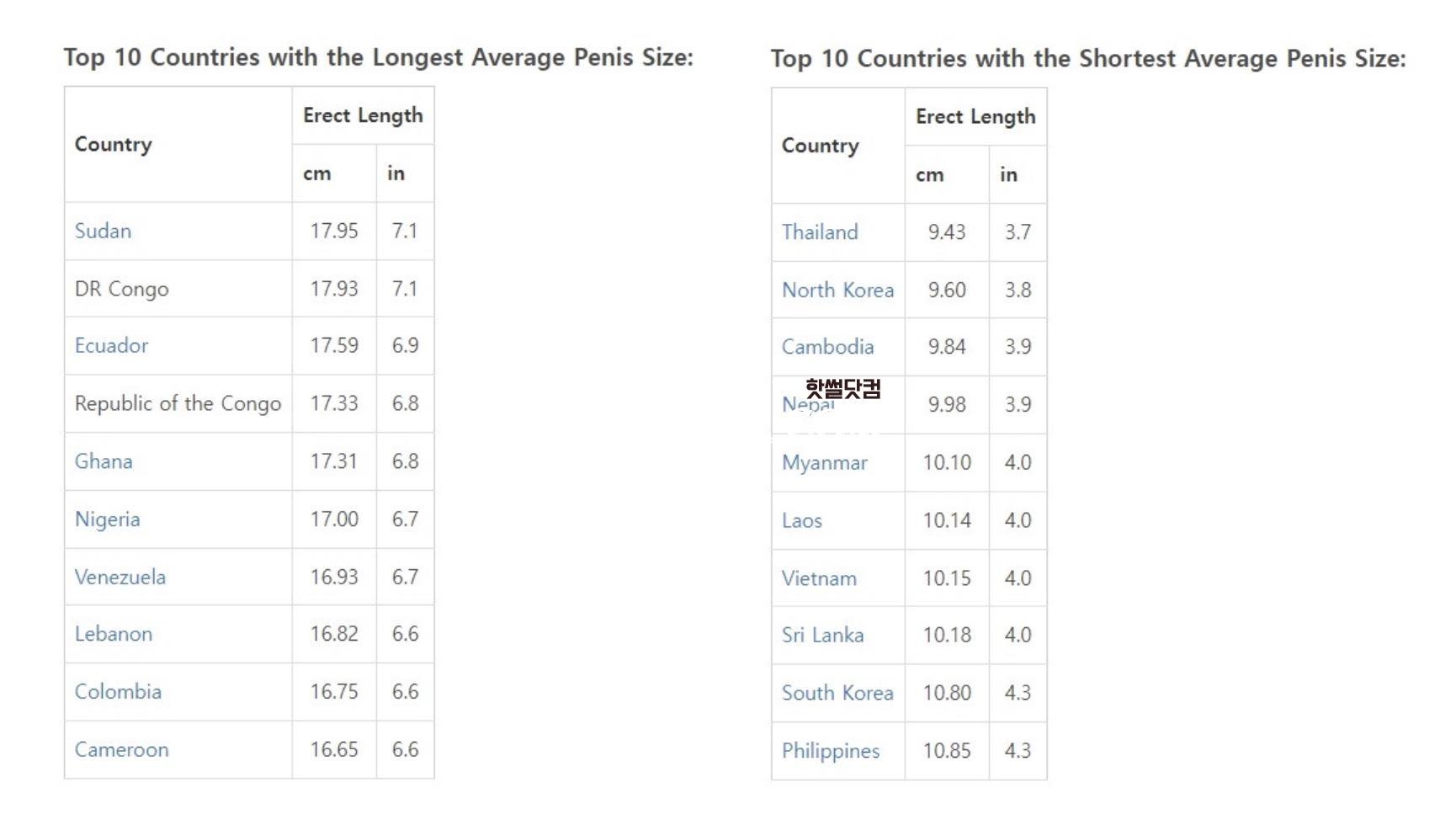Select the Vietnam link
The width and height of the screenshot is (1456, 815).
(819, 578)
